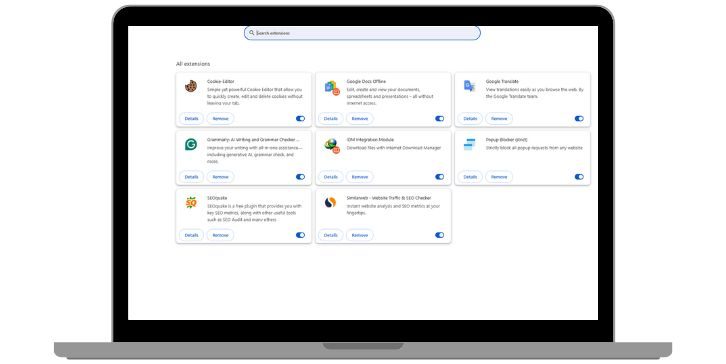
Task: Click the Google Translate icon
Action: click(x=469, y=86)
